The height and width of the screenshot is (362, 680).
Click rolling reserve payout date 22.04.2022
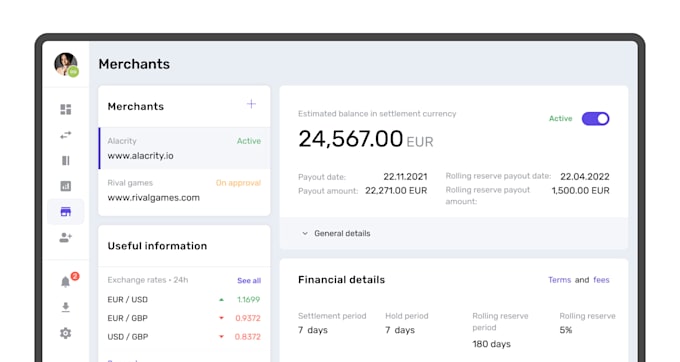(x=585, y=177)
